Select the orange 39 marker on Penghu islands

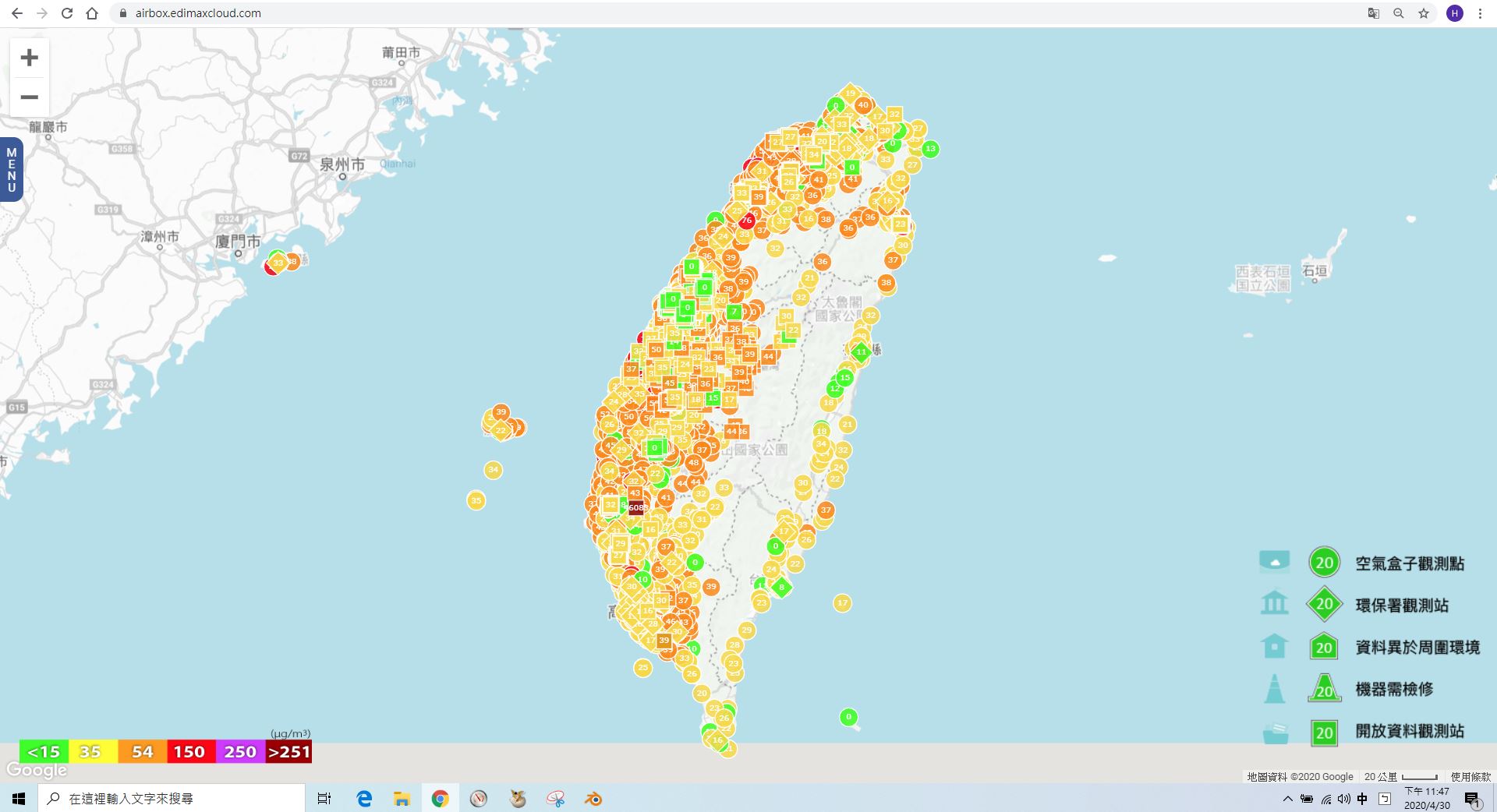pyautogui.click(x=501, y=412)
